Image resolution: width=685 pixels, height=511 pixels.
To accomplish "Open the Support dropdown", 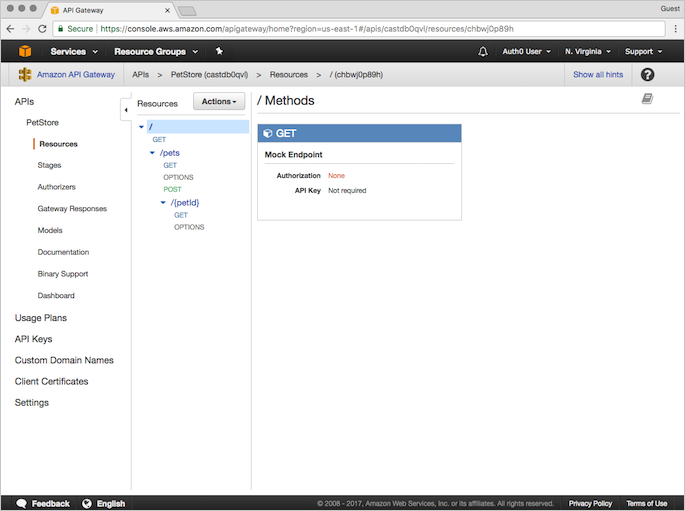I will click(x=643, y=52).
